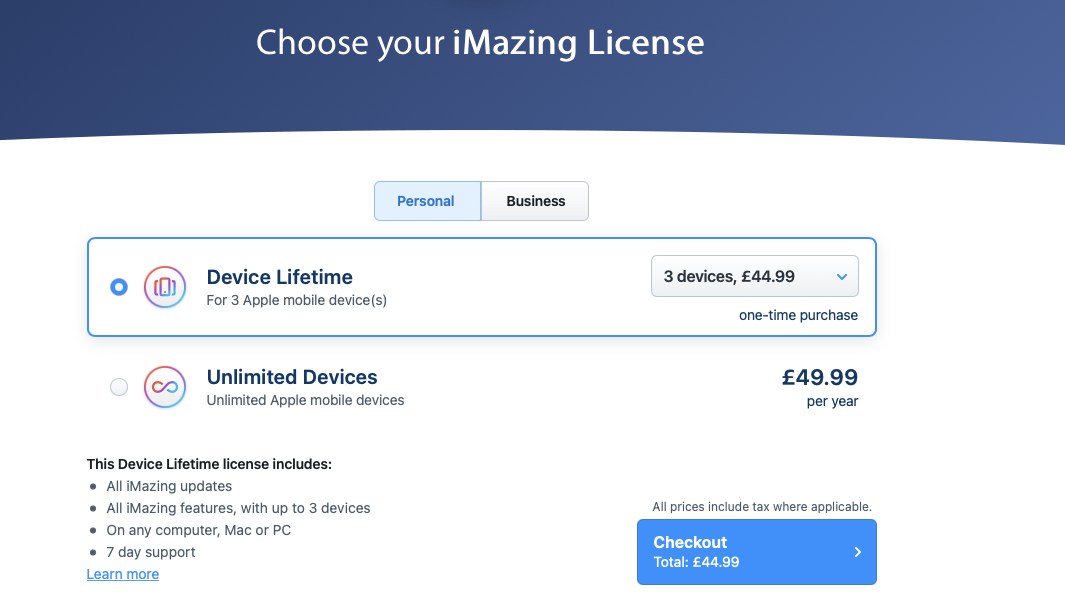This screenshot has width=1065, height=607.
Task: Click the 'Device Lifetime' plan title
Action: click(279, 277)
